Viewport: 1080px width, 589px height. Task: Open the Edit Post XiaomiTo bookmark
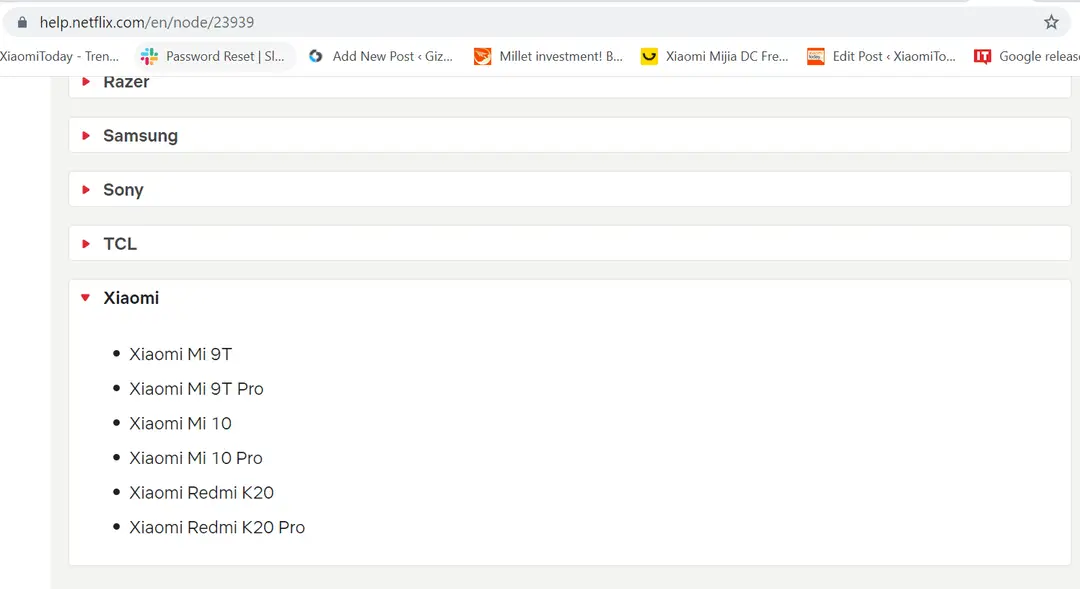point(882,56)
